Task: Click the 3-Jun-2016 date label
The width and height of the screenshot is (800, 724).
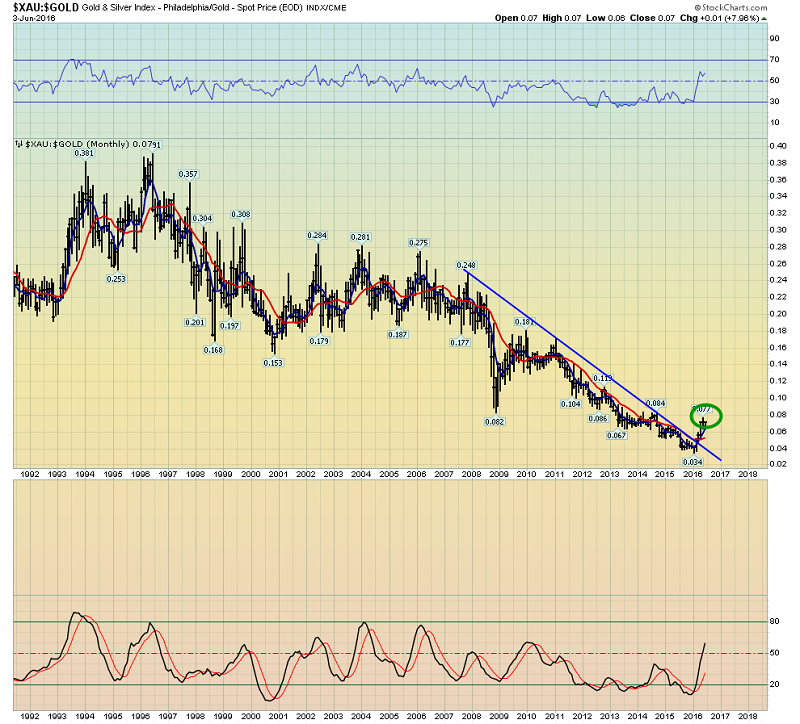Action: point(34,18)
